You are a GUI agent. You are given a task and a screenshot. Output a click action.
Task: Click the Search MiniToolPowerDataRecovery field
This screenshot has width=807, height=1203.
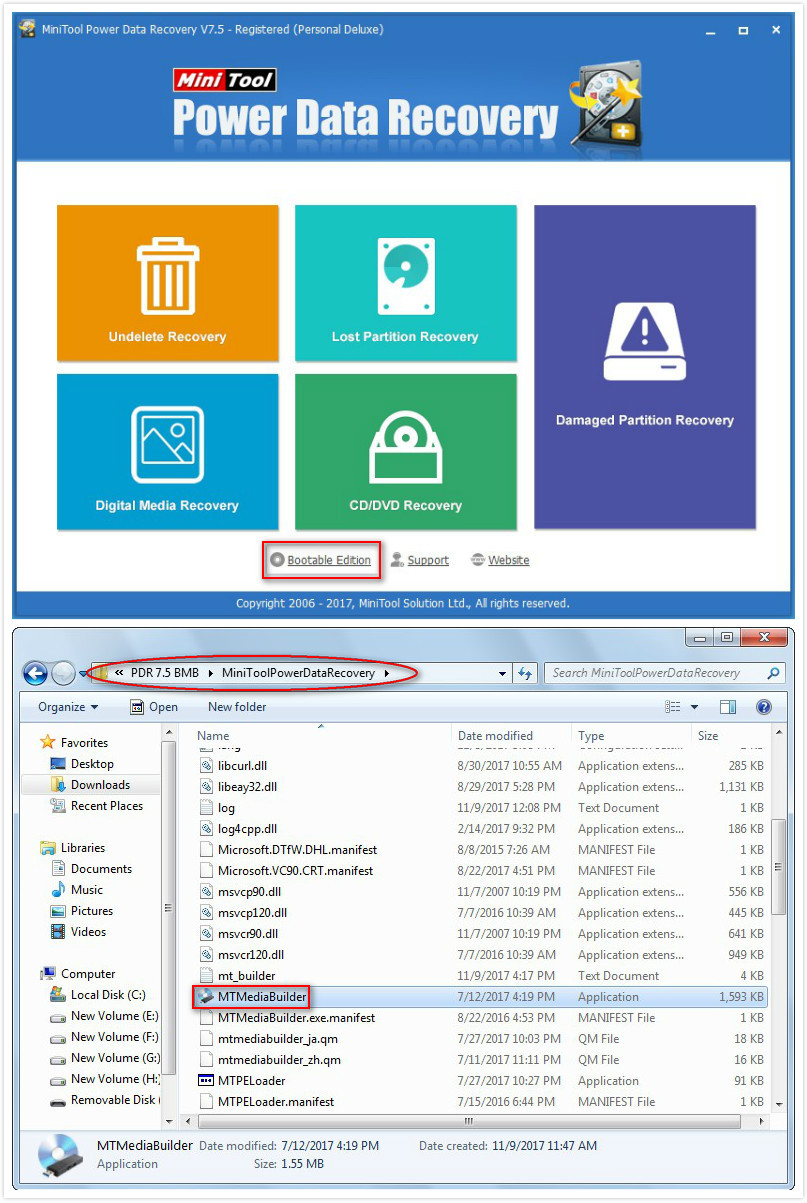click(x=664, y=673)
